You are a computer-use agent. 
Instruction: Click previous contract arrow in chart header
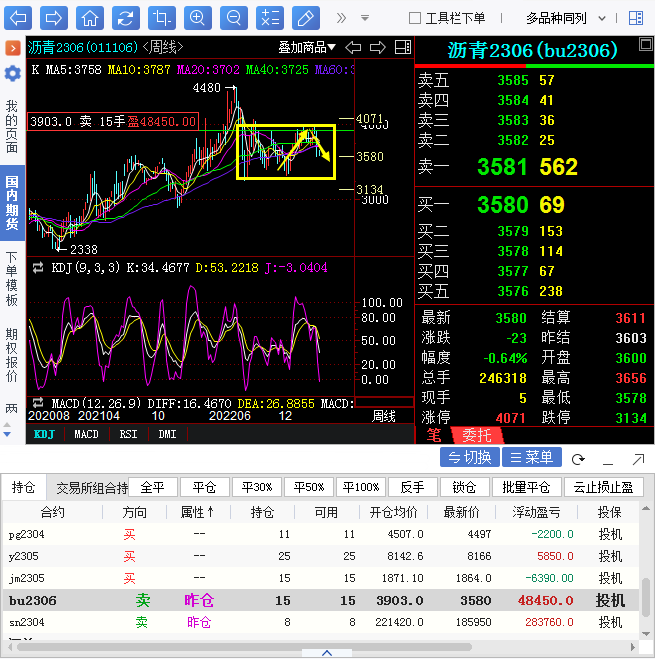point(353,47)
